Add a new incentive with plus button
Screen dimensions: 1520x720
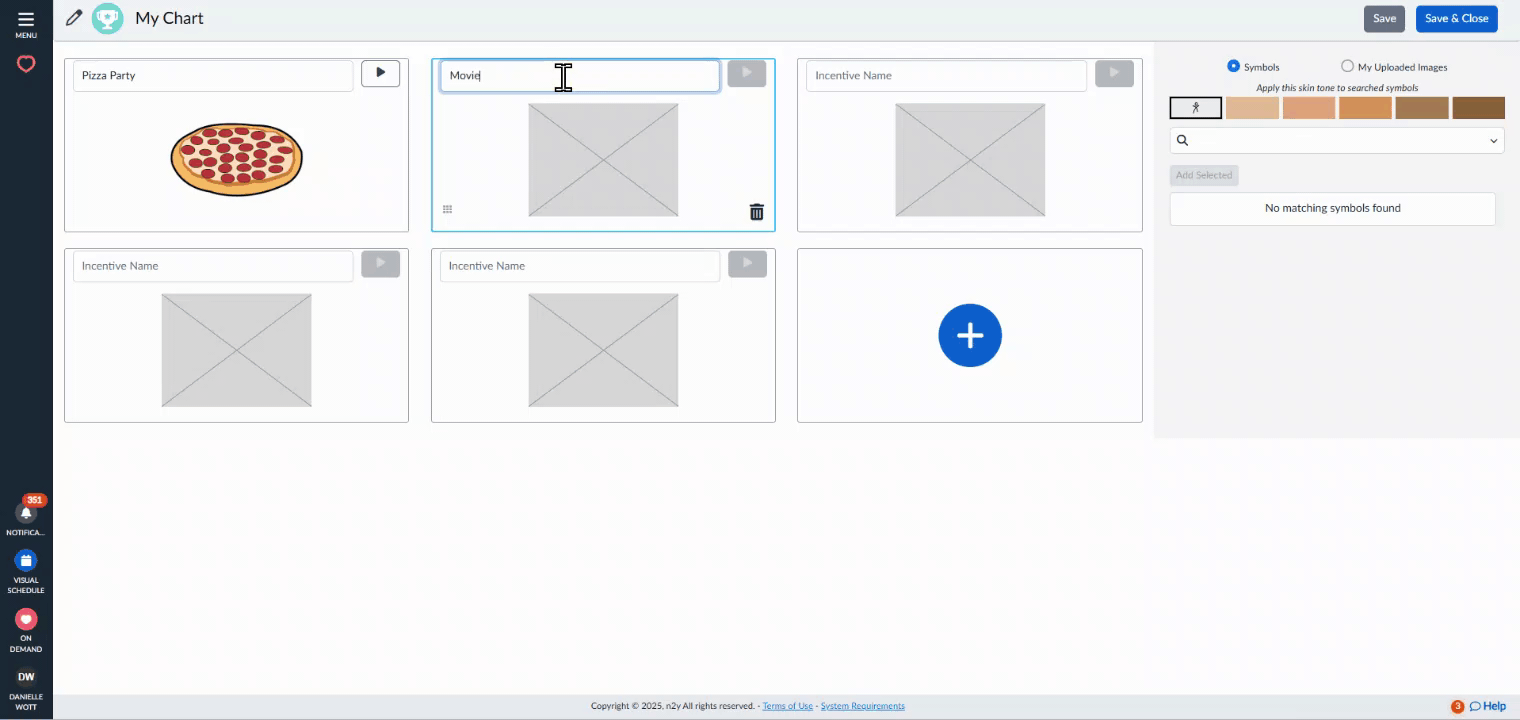pyautogui.click(x=969, y=335)
